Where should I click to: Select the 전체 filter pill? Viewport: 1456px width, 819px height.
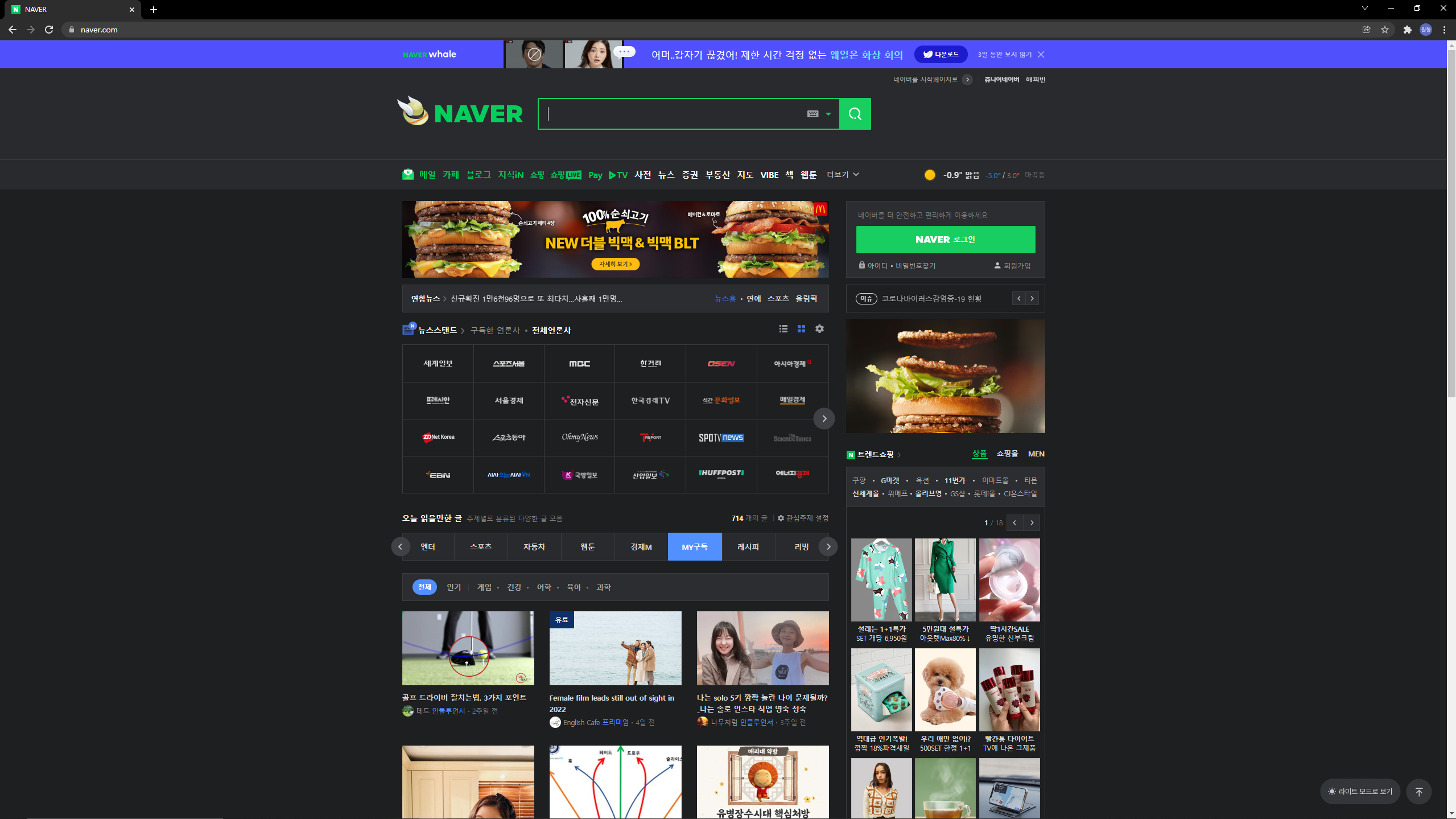(424, 587)
